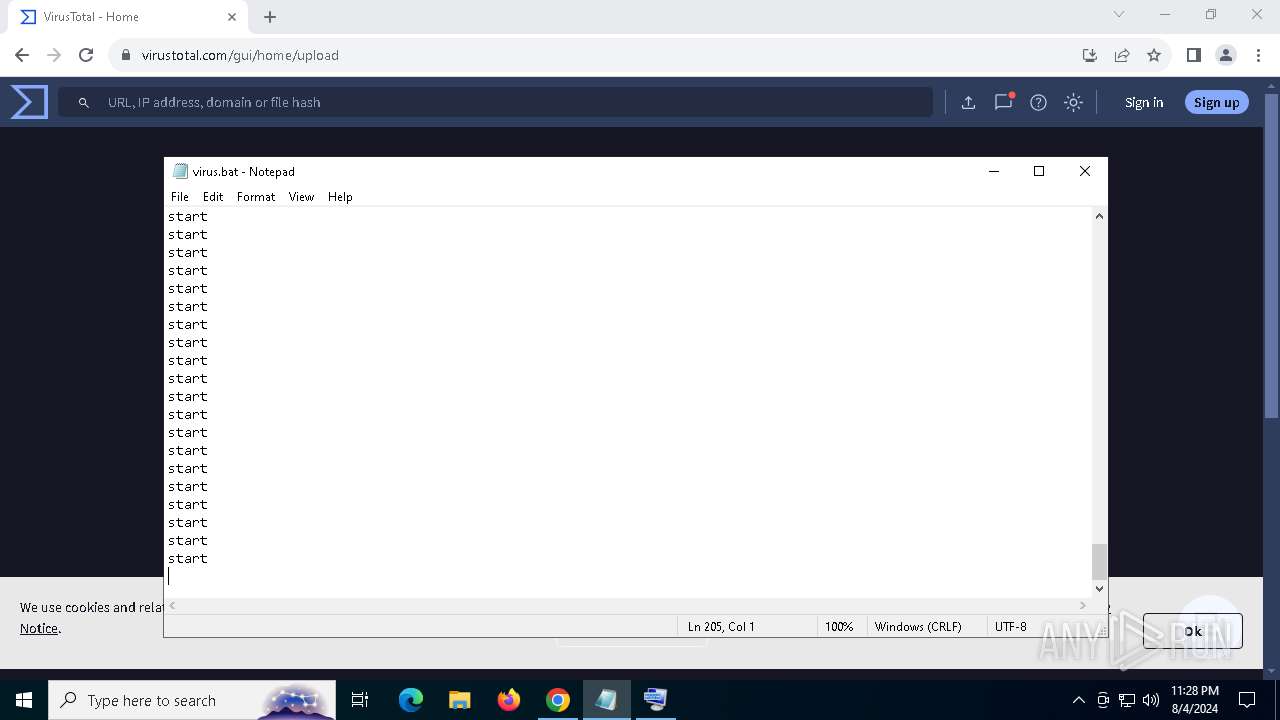Open the Notepad File menu
This screenshot has height=720, width=1280.
[180, 197]
